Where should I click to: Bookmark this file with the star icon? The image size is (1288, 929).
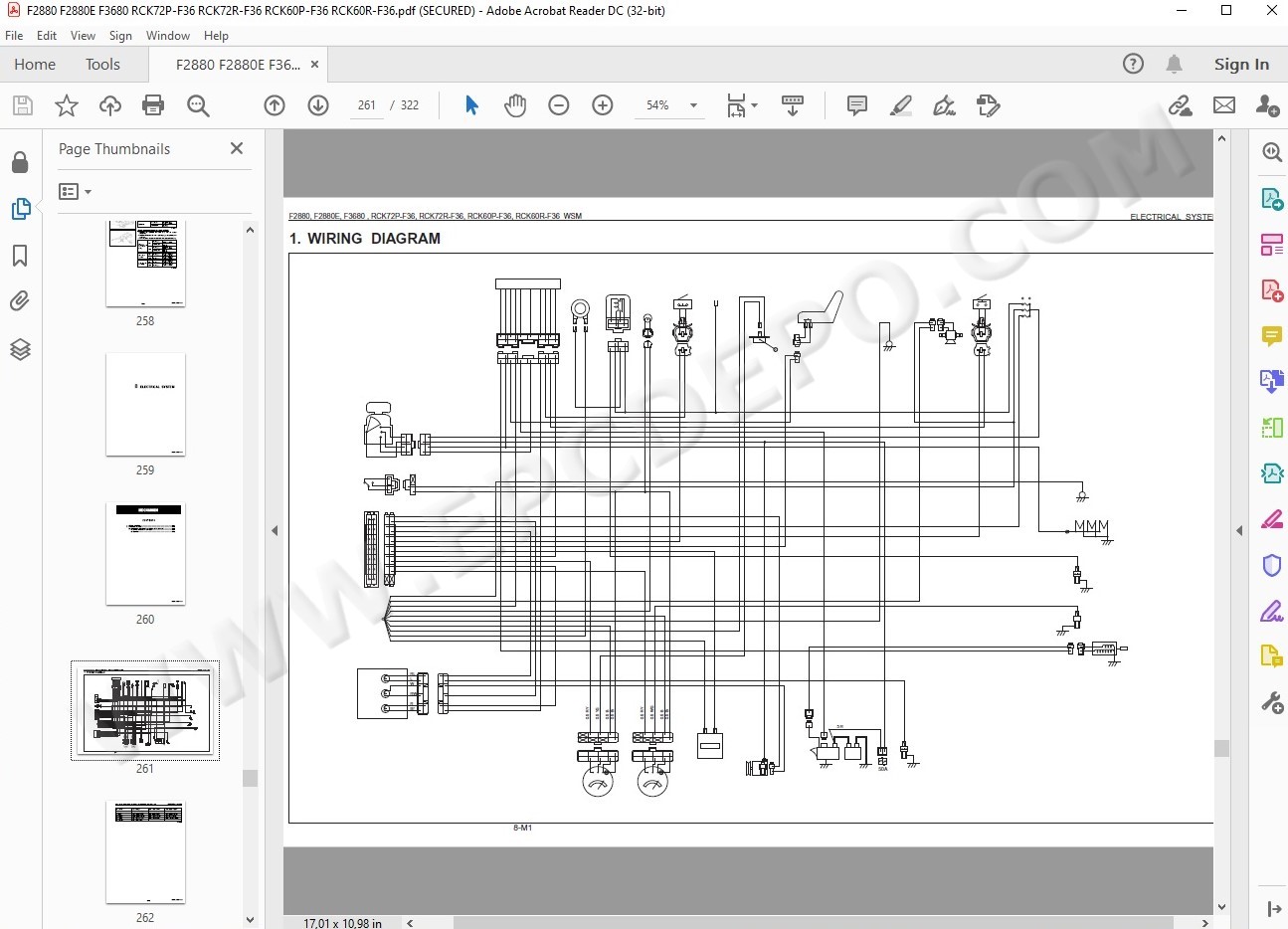(67, 105)
